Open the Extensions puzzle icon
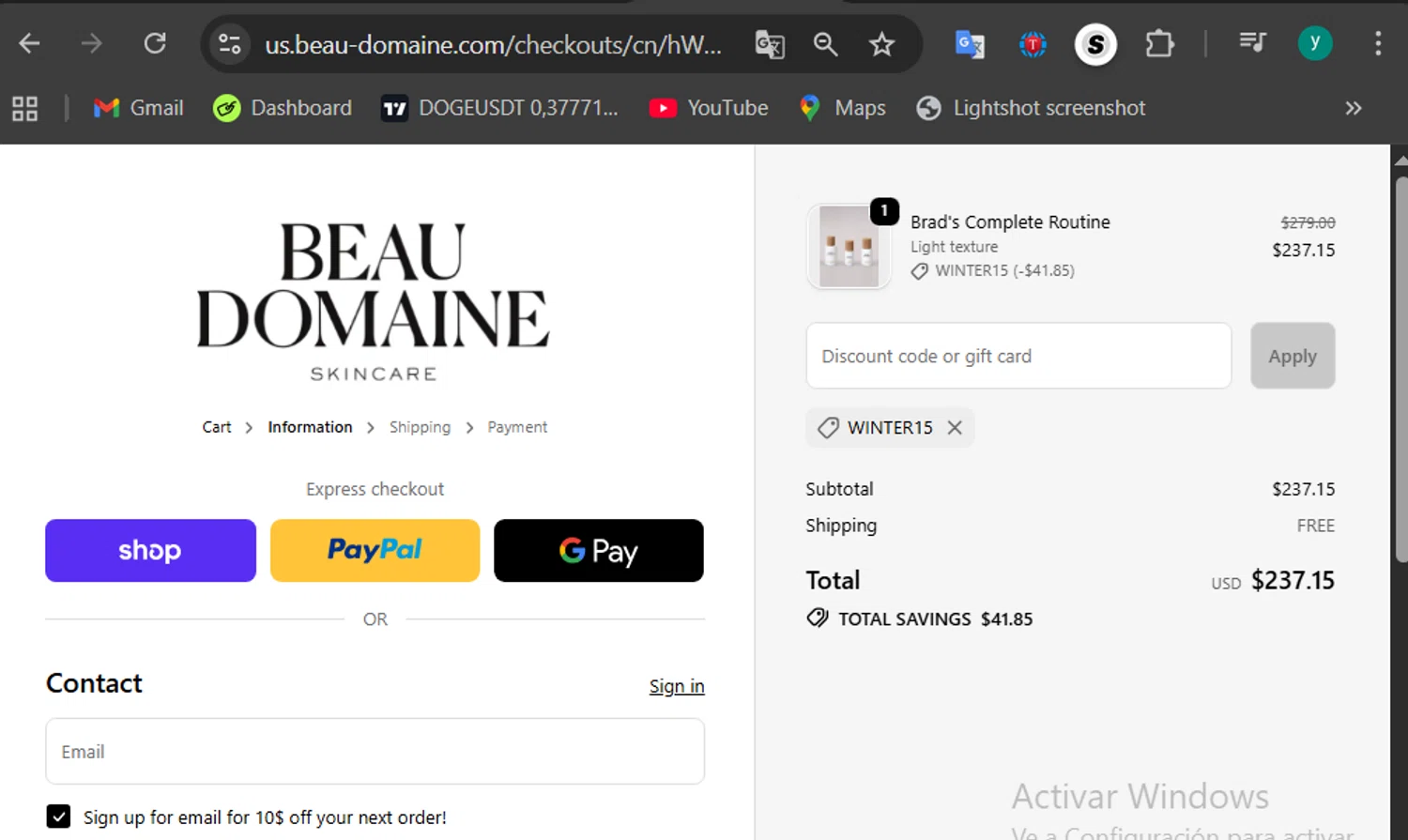 [1159, 44]
